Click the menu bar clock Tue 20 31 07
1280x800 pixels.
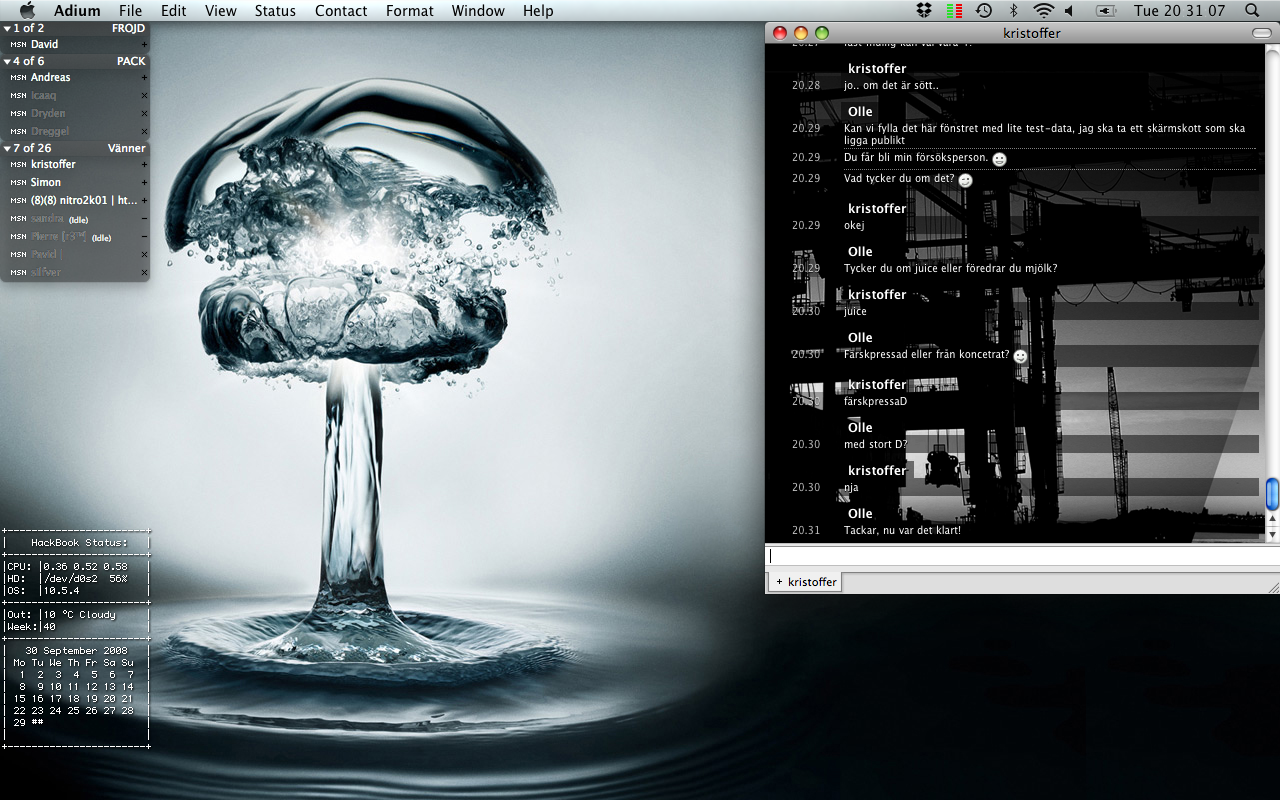point(1180,11)
